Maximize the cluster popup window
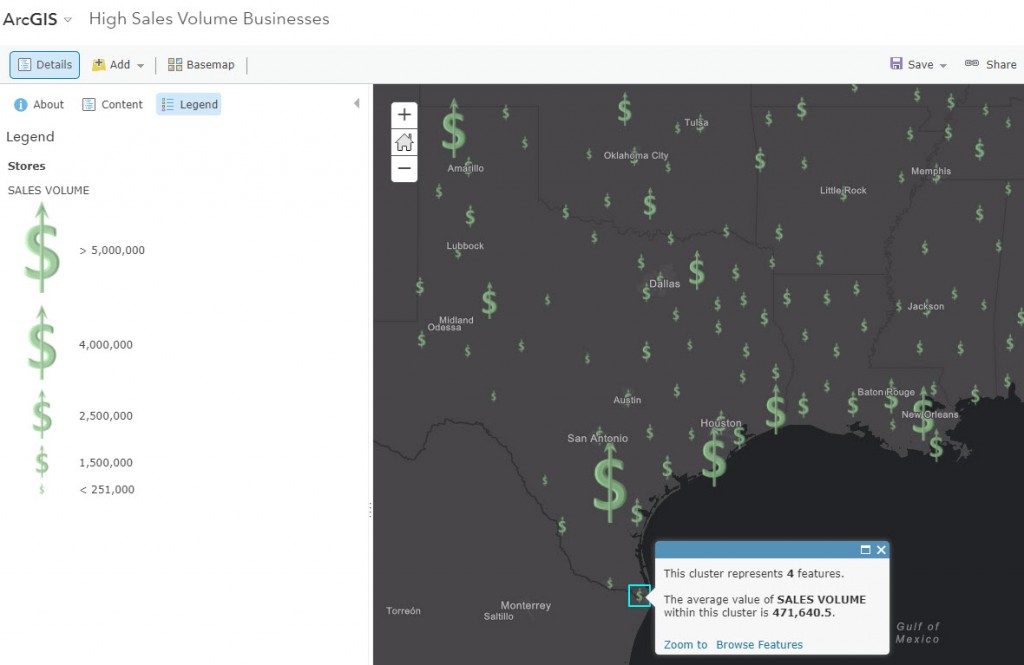 point(866,549)
